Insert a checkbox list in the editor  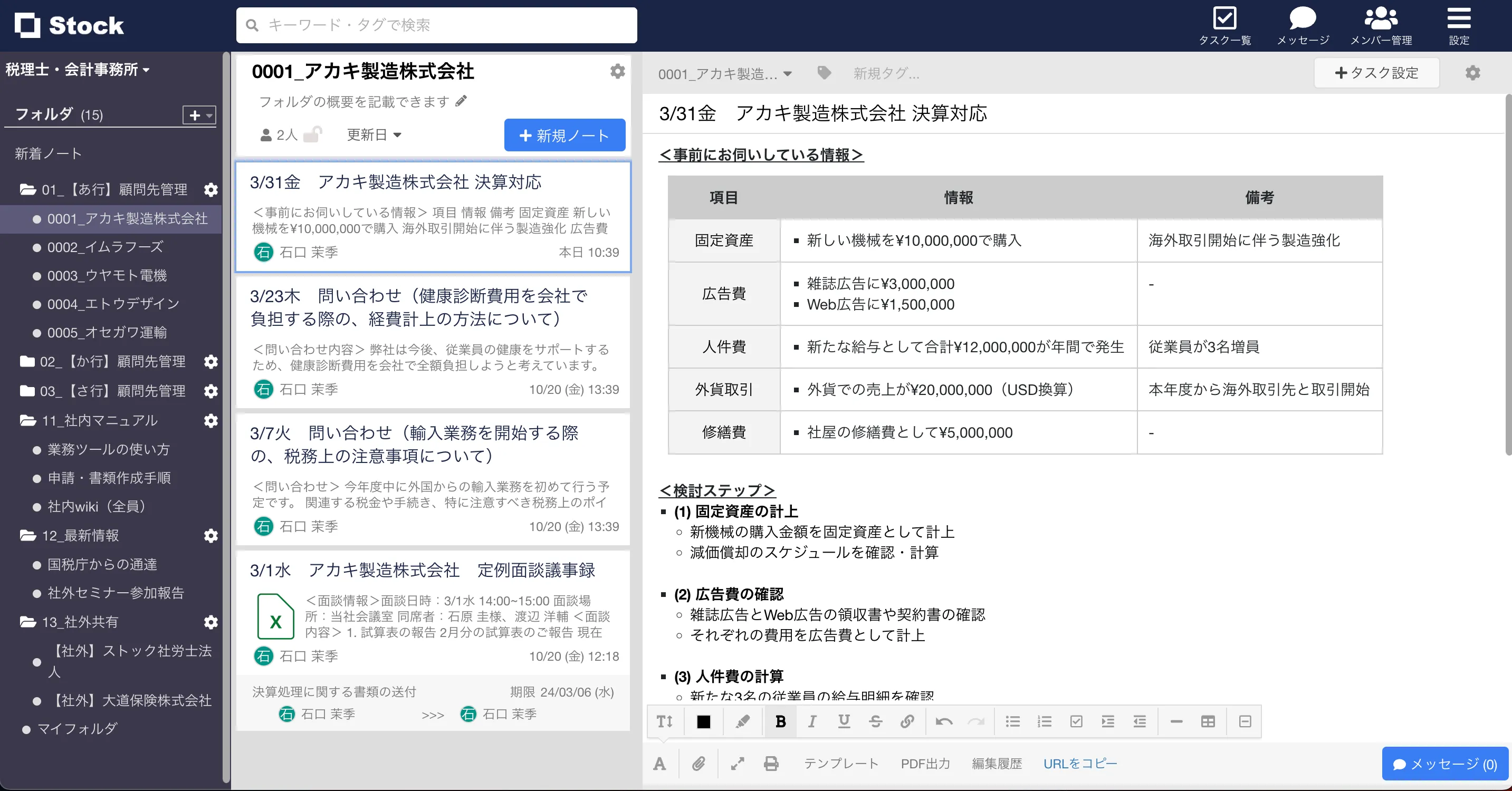[1076, 722]
